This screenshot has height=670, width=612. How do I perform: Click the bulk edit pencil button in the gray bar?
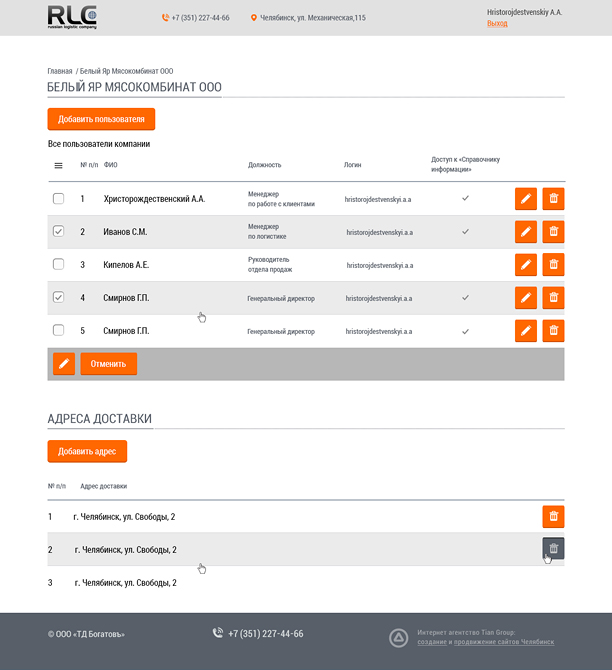pyautogui.click(x=64, y=364)
